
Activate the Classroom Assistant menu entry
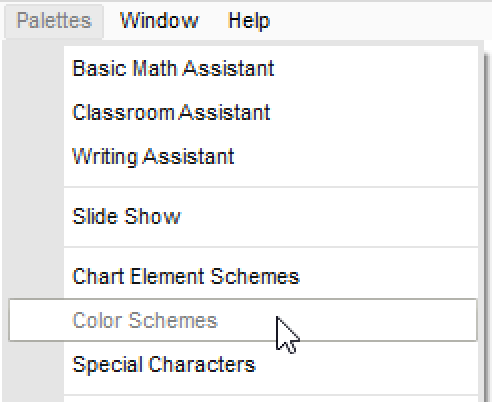pos(243,112)
